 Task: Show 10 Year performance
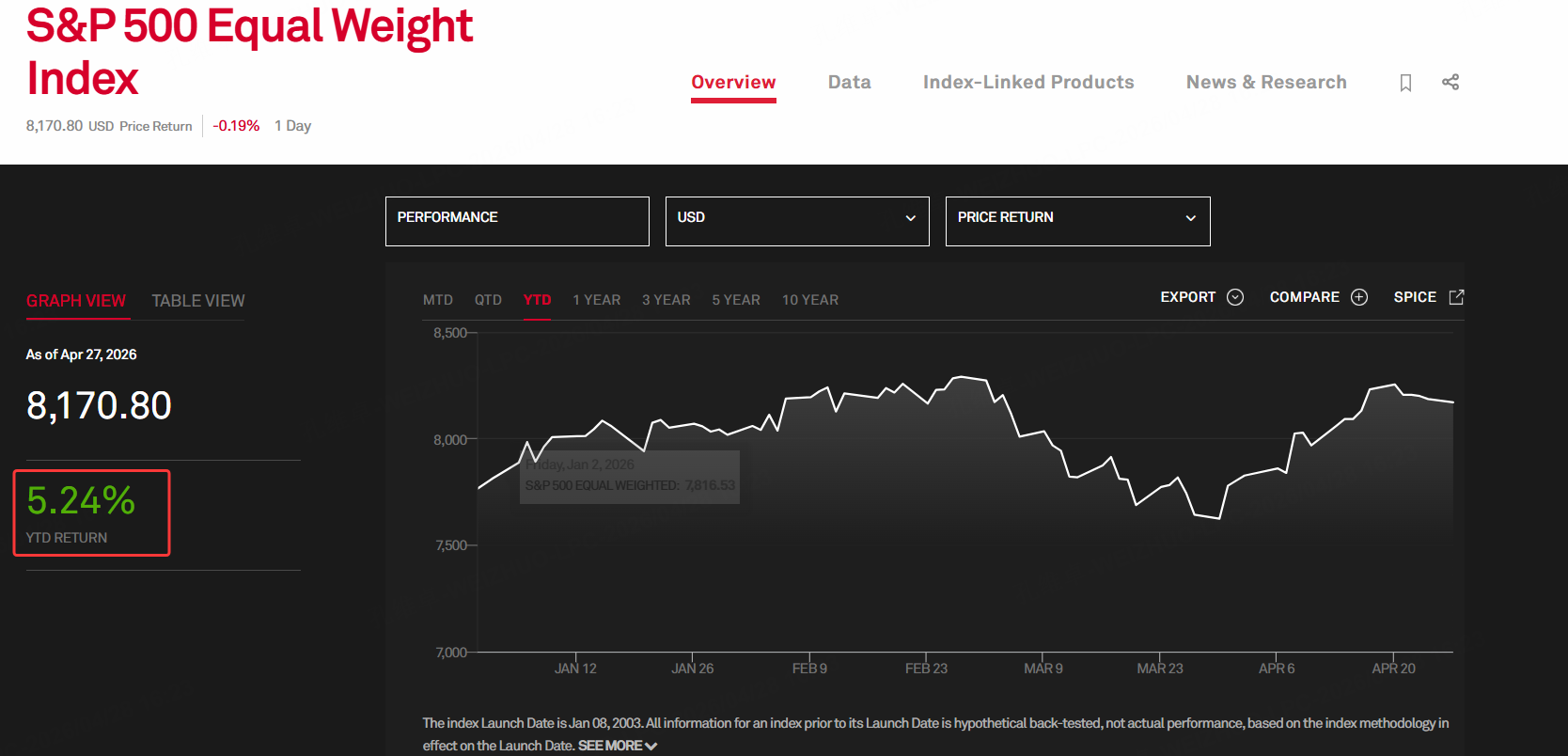(810, 300)
